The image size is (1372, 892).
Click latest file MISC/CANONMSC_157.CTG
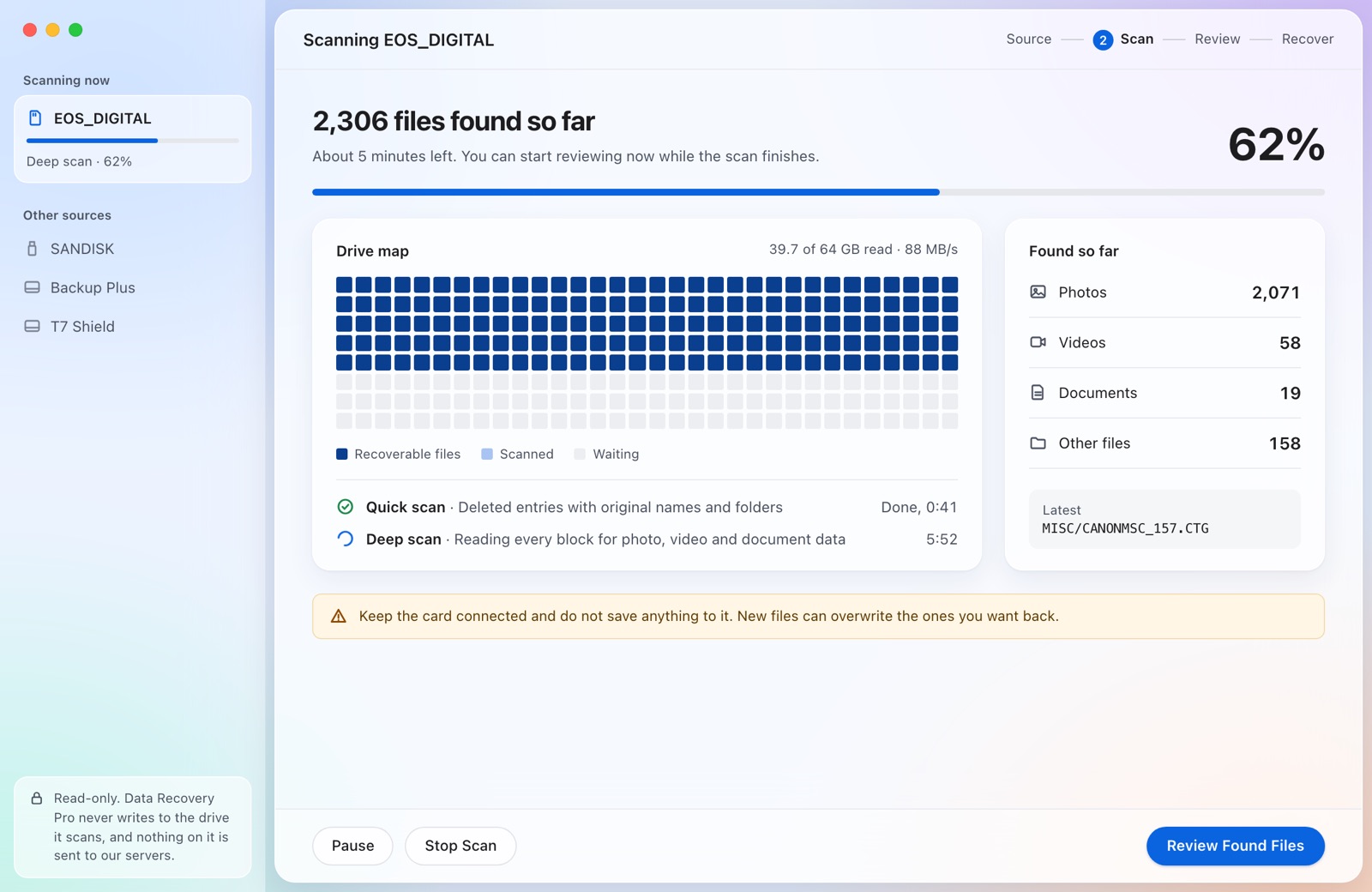[1125, 528]
